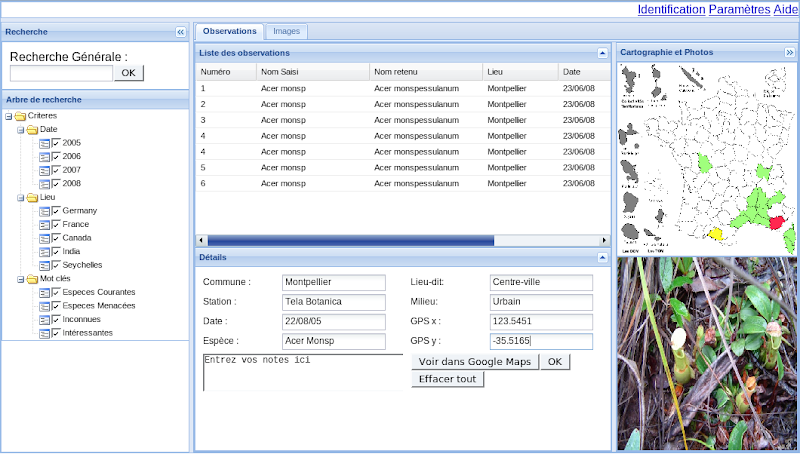The width and height of the screenshot is (800, 454).
Task: Click the leaf icon beside 2007
Action: [45, 170]
